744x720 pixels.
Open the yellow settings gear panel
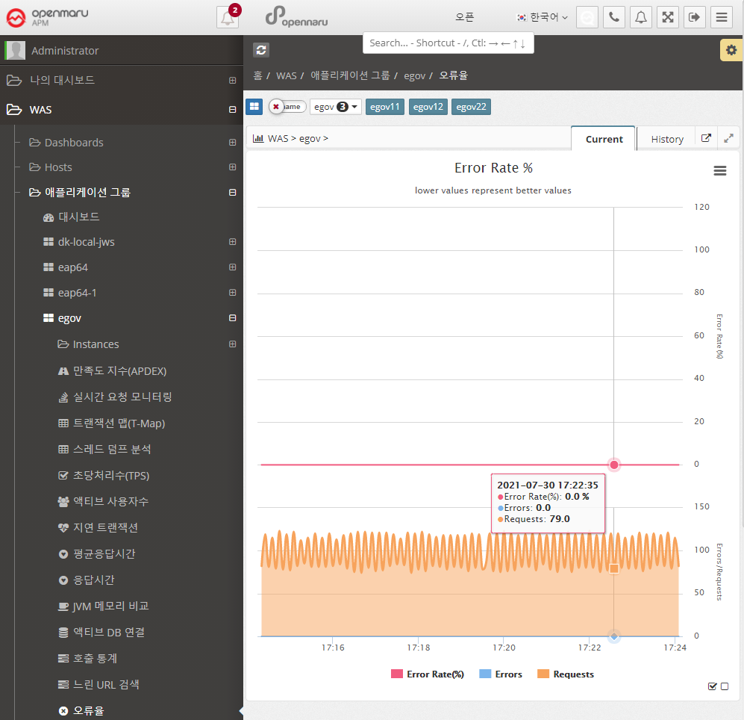click(730, 50)
